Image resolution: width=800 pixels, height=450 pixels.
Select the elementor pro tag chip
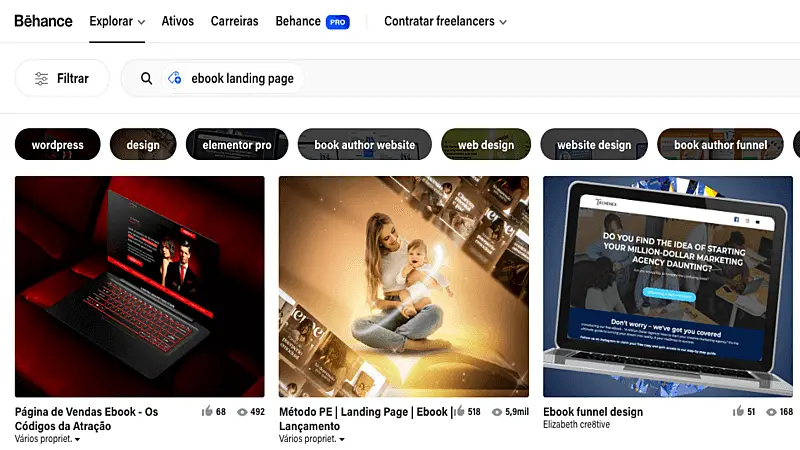(237, 144)
